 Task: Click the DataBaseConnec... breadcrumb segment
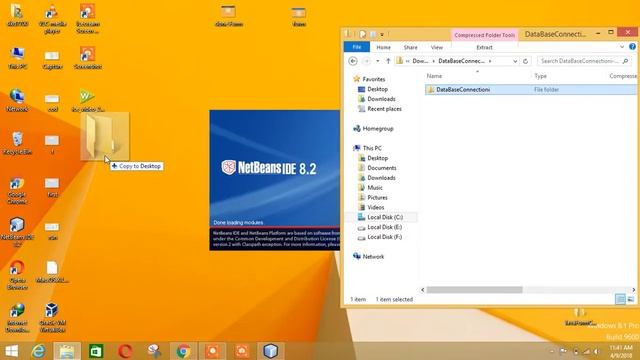pyautogui.click(x=461, y=61)
